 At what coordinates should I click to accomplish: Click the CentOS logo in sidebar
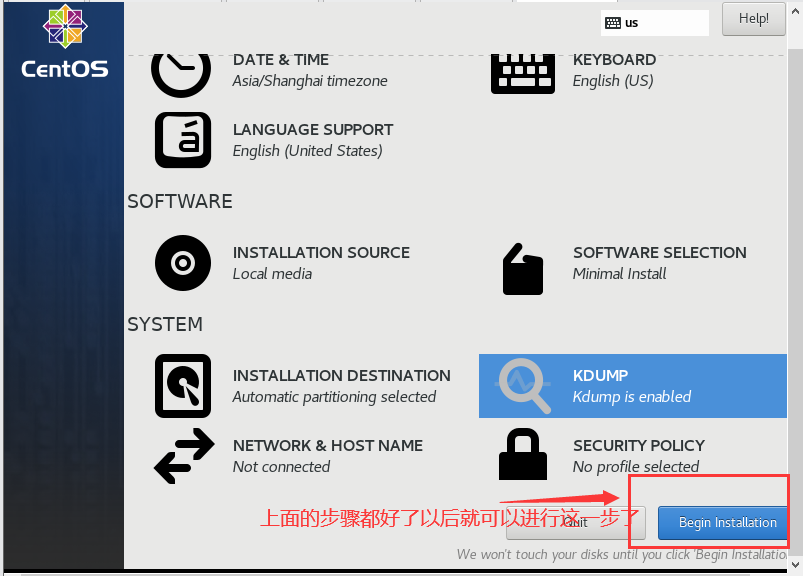(65, 42)
